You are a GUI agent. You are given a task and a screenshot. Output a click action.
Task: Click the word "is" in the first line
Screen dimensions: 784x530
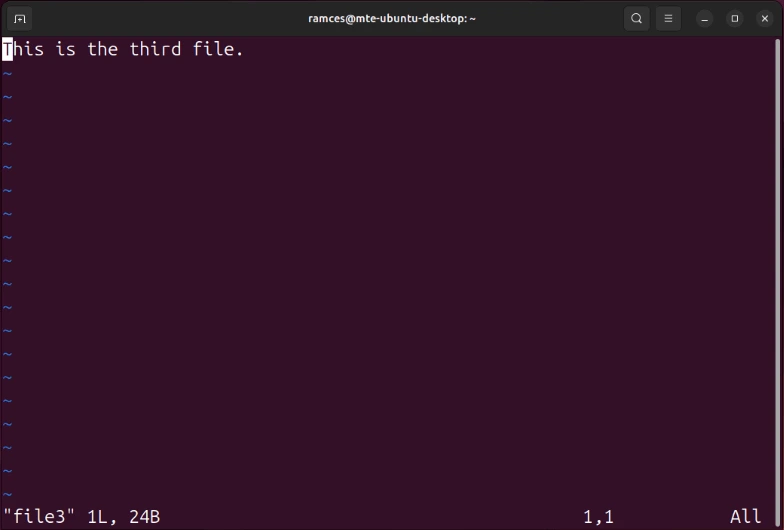66,49
